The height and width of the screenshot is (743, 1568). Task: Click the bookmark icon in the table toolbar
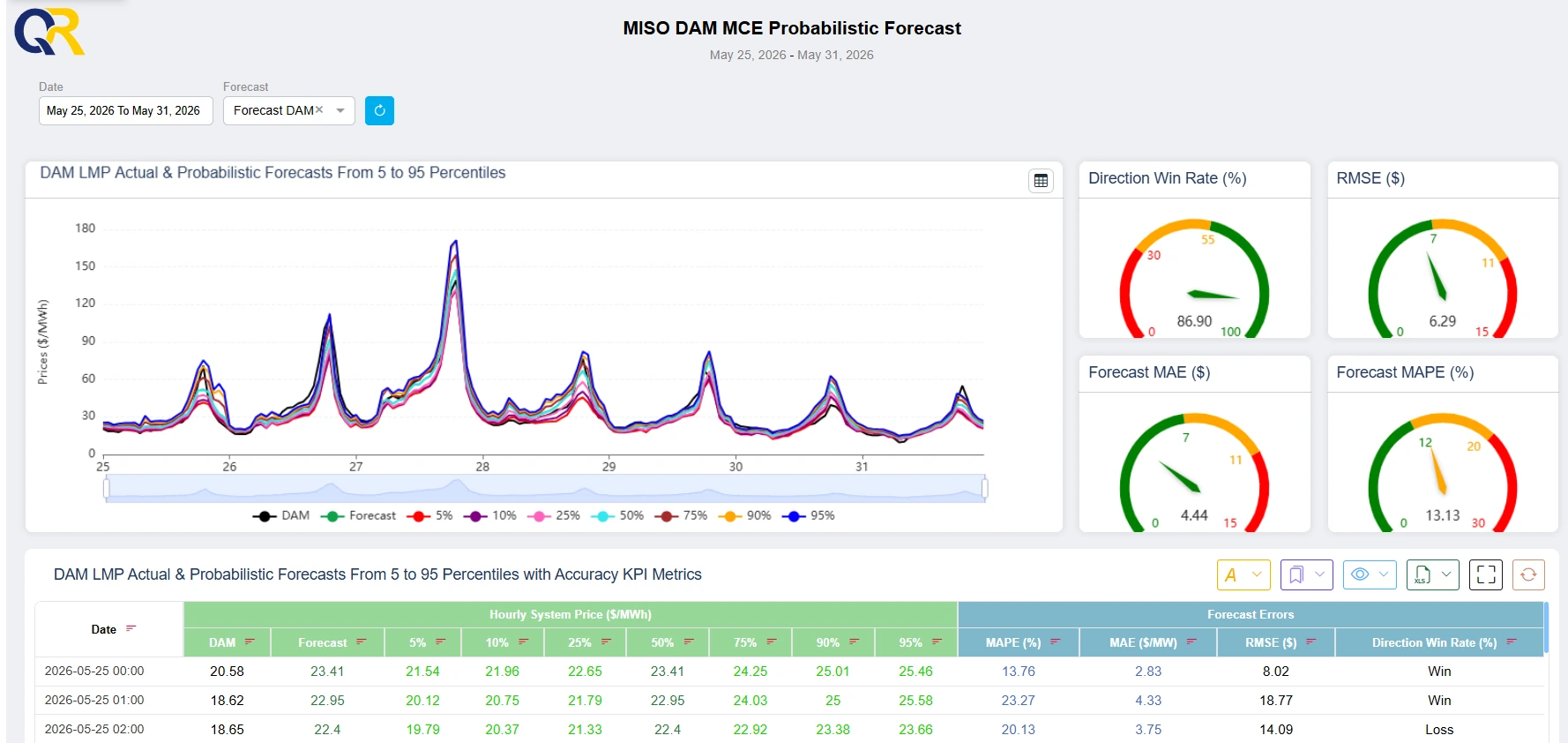coord(1295,574)
